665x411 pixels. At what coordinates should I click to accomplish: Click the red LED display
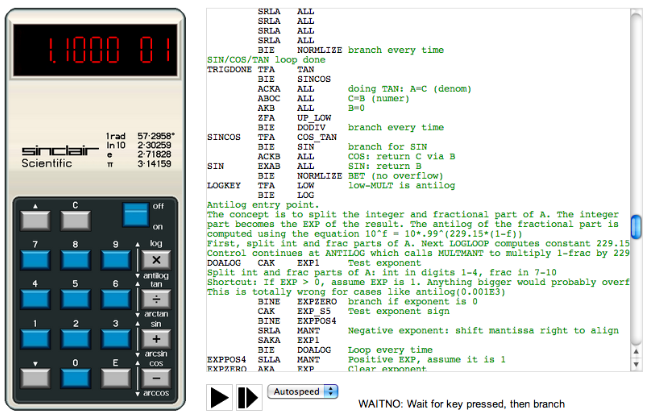[x=95, y=50]
